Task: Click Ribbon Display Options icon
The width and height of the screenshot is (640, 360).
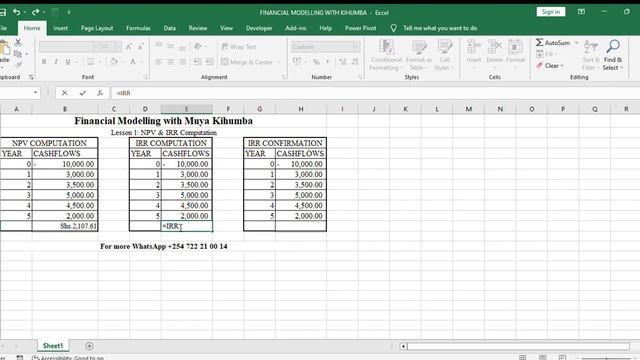Action: click(x=581, y=12)
